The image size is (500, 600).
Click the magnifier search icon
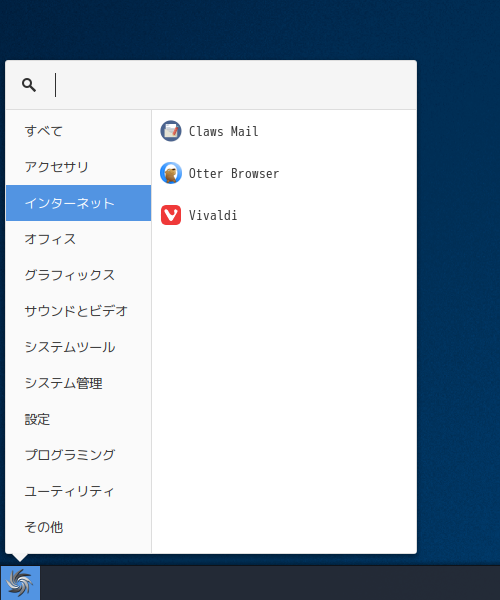pyautogui.click(x=29, y=85)
